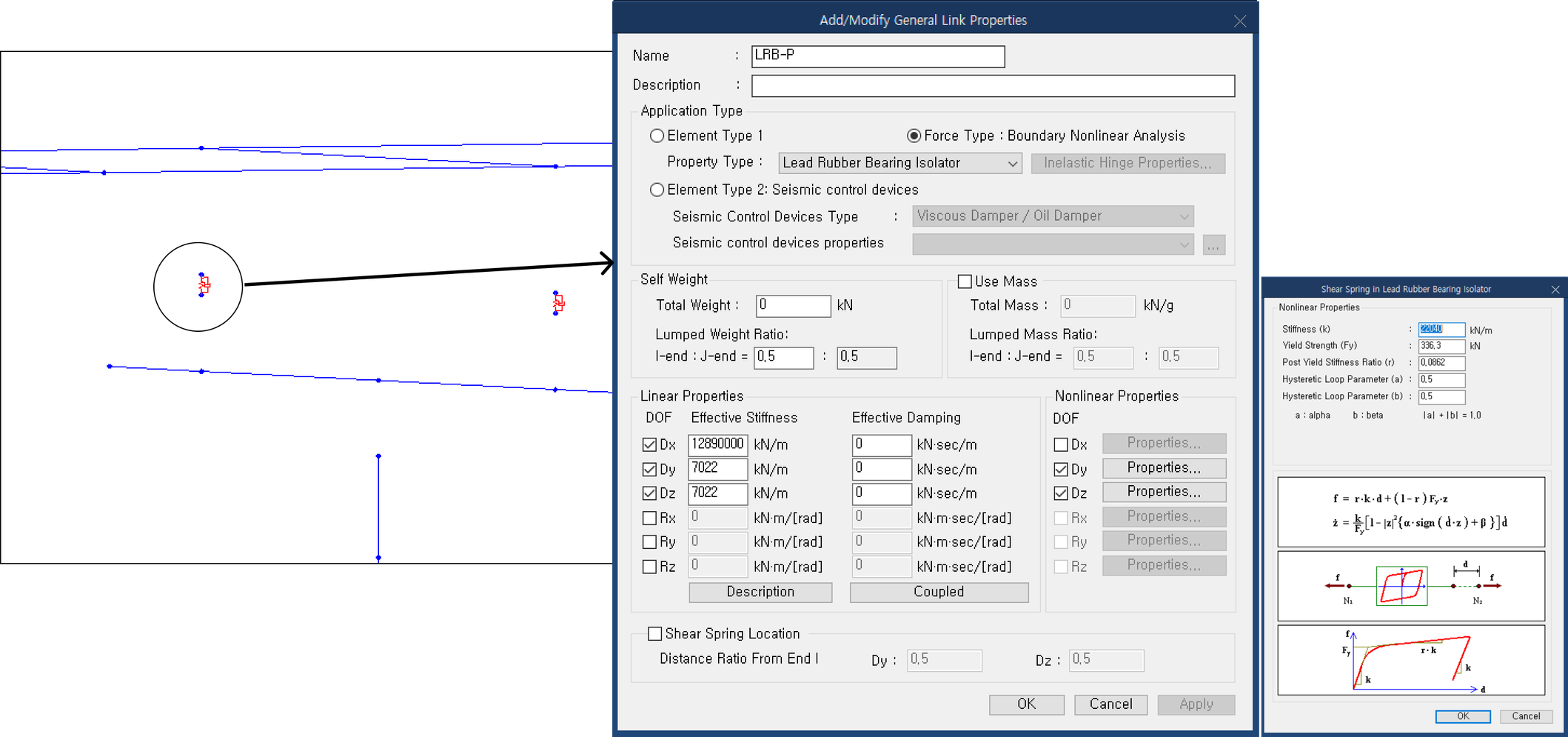Screen dimensions: 1568x737
Task: Click the empty Description input field
Action: click(993, 86)
